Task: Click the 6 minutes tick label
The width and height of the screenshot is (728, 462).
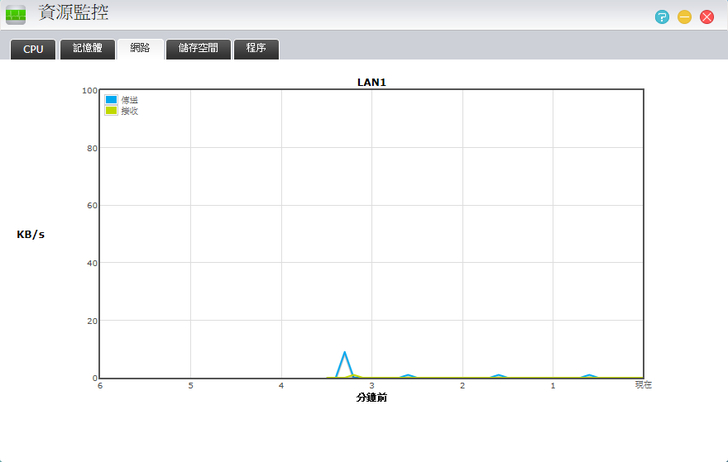Action: coord(100,386)
